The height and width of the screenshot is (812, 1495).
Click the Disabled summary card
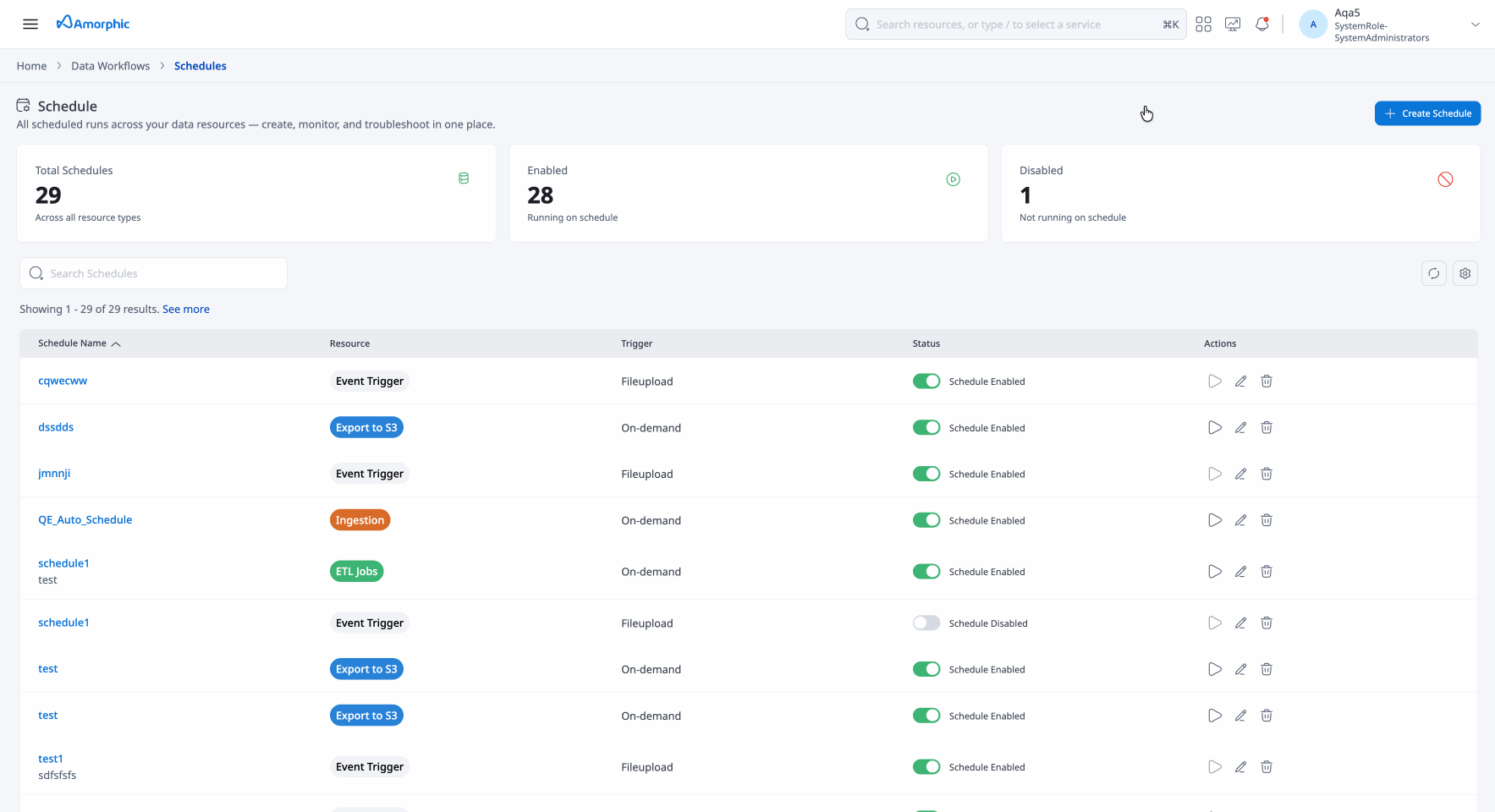pyautogui.click(x=1241, y=194)
